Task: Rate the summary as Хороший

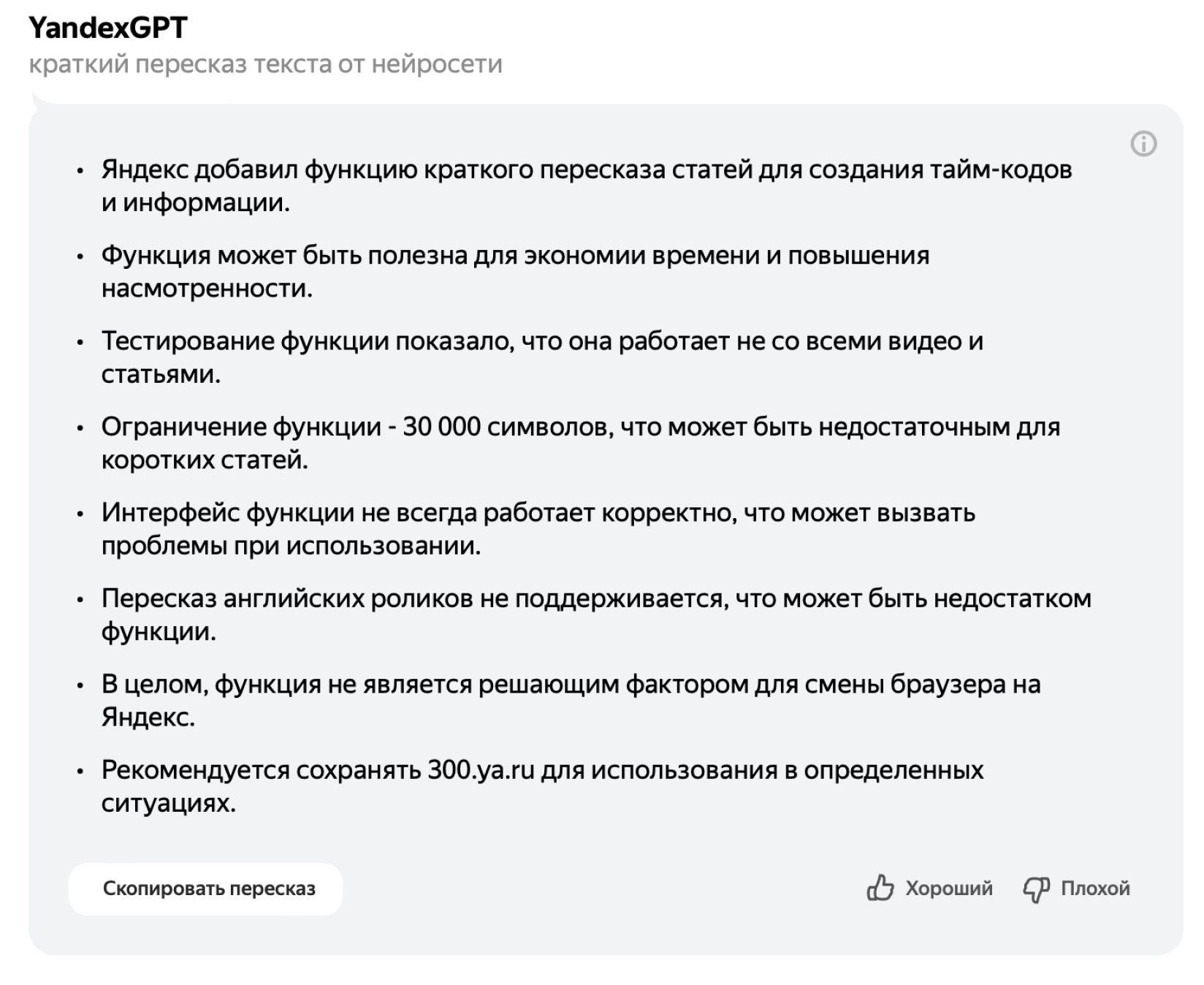Action: (929, 889)
